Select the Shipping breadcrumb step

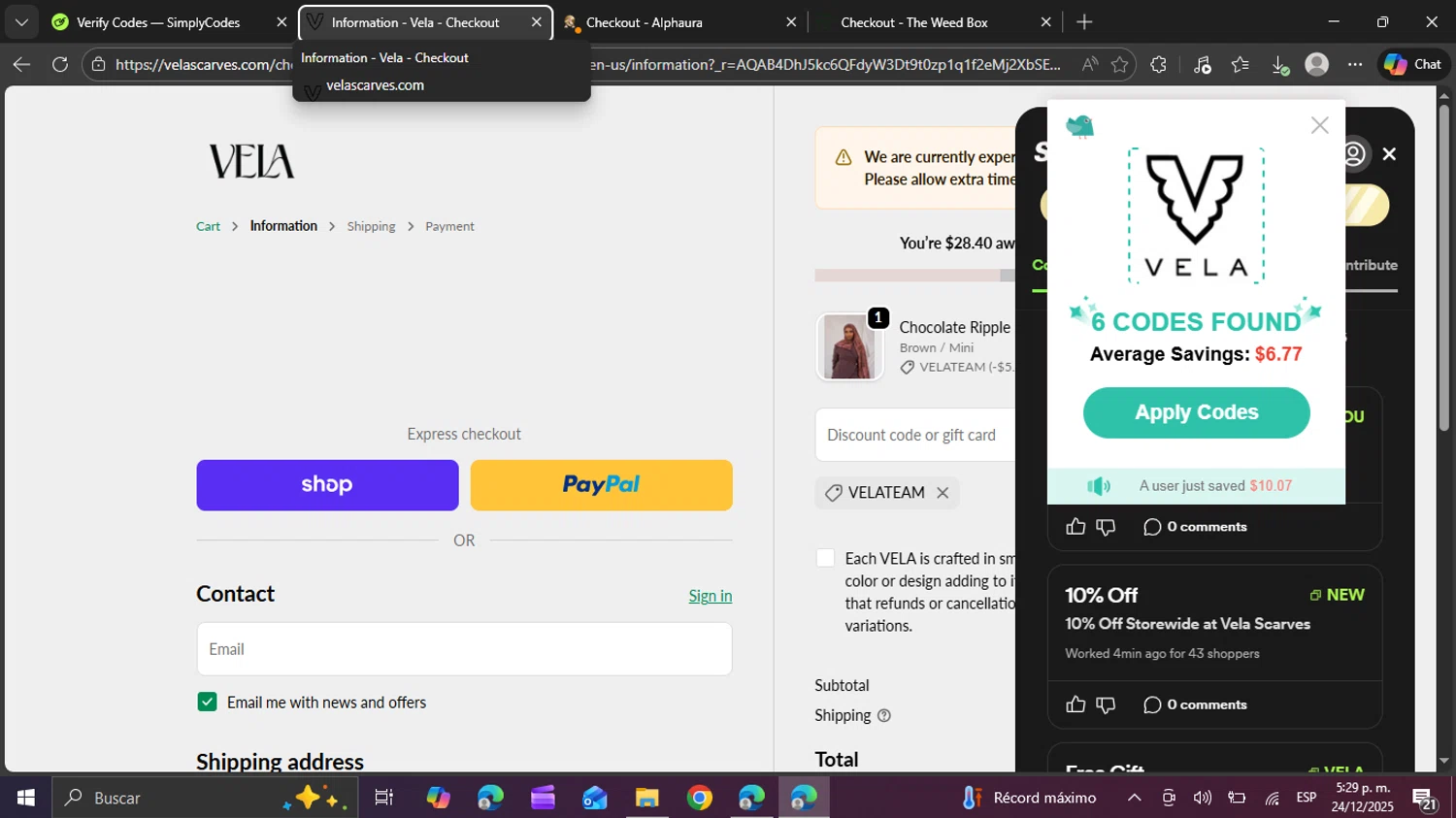(371, 226)
